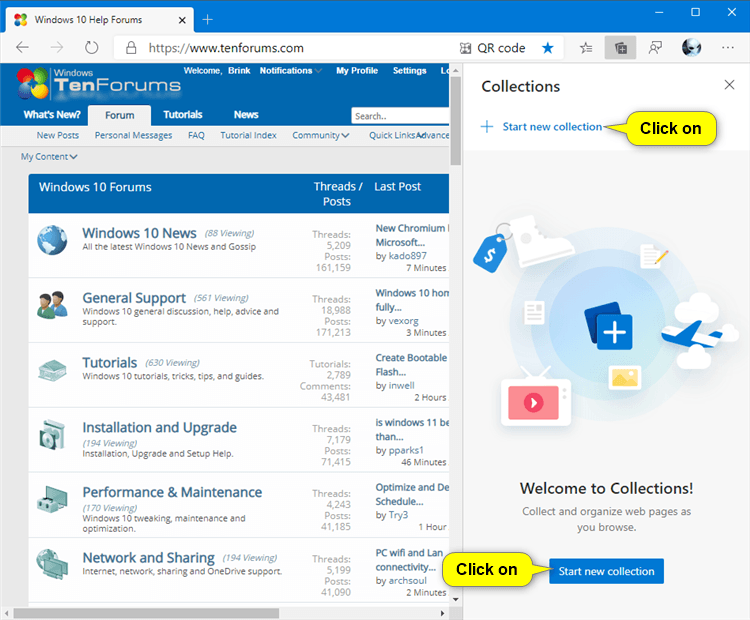
Task: Open the Quick Links menu
Action: (x=392, y=135)
